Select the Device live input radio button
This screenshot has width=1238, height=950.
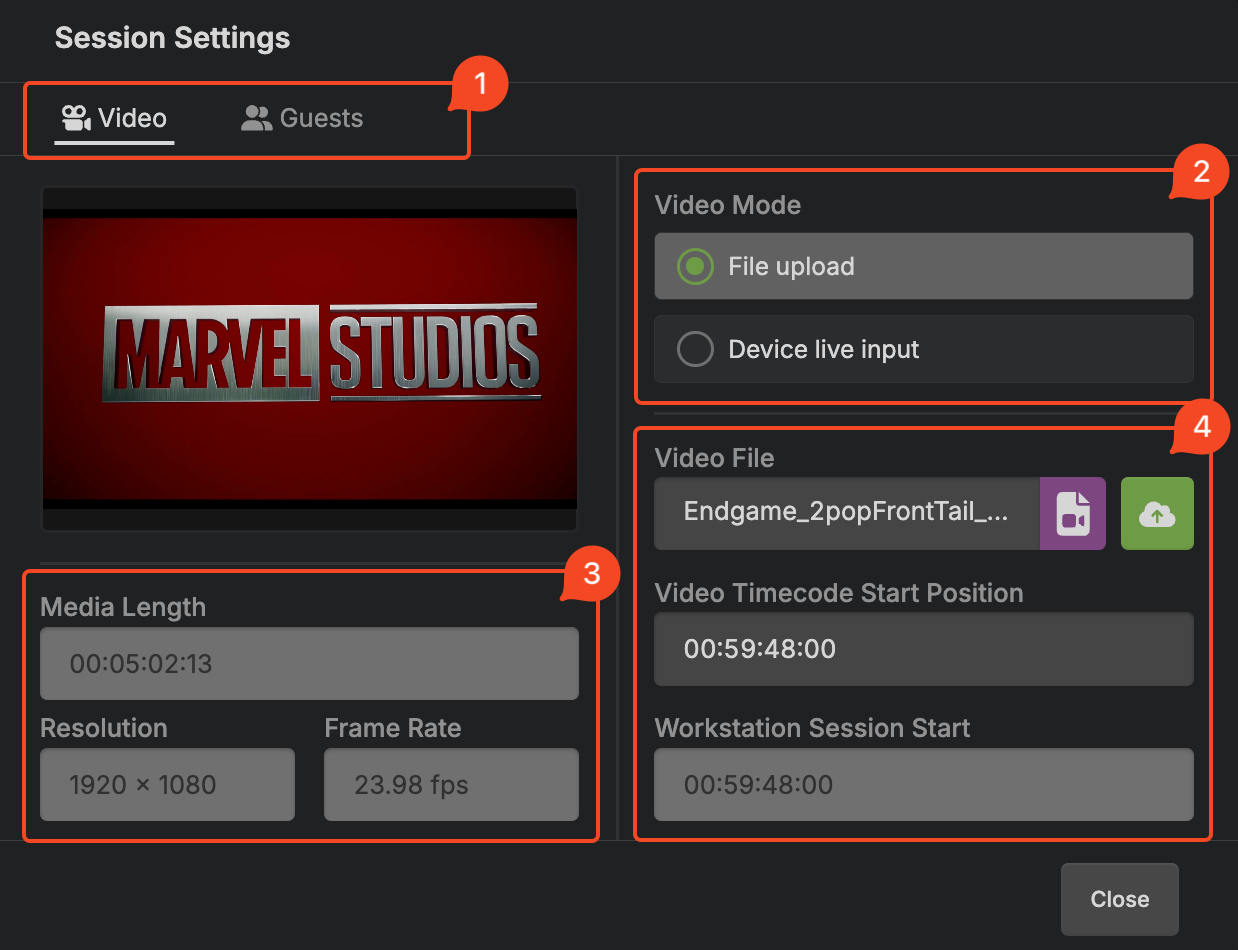click(x=697, y=349)
